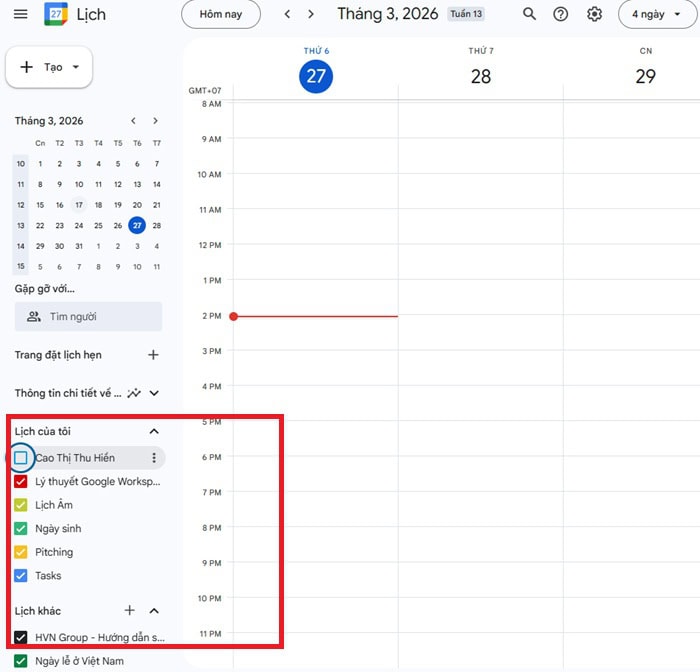Viewport: 700px width, 672px height.
Task: Collapse the Lịch của tôi section
Action: point(153,431)
